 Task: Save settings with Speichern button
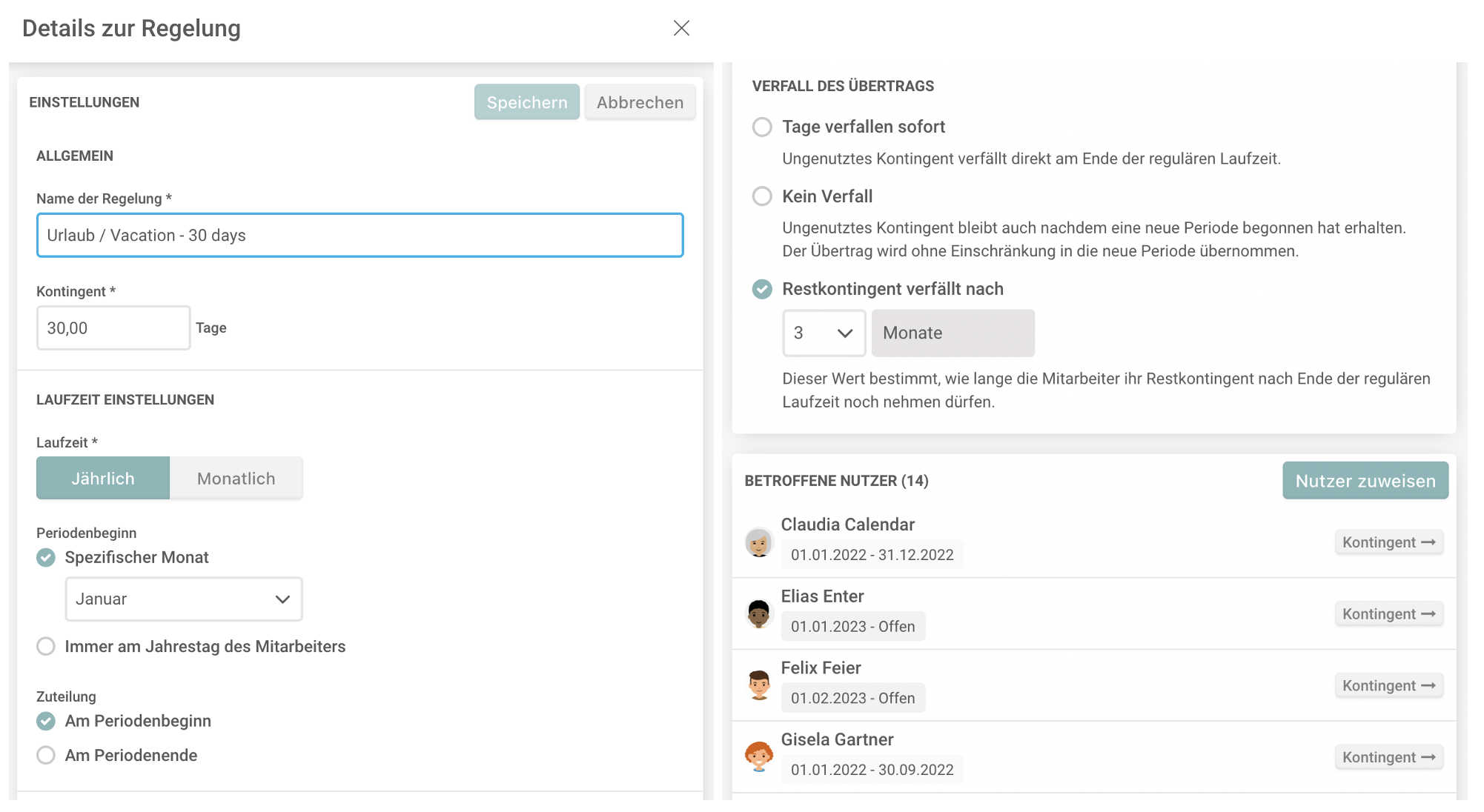pyautogui.click(x=527, y=102)
